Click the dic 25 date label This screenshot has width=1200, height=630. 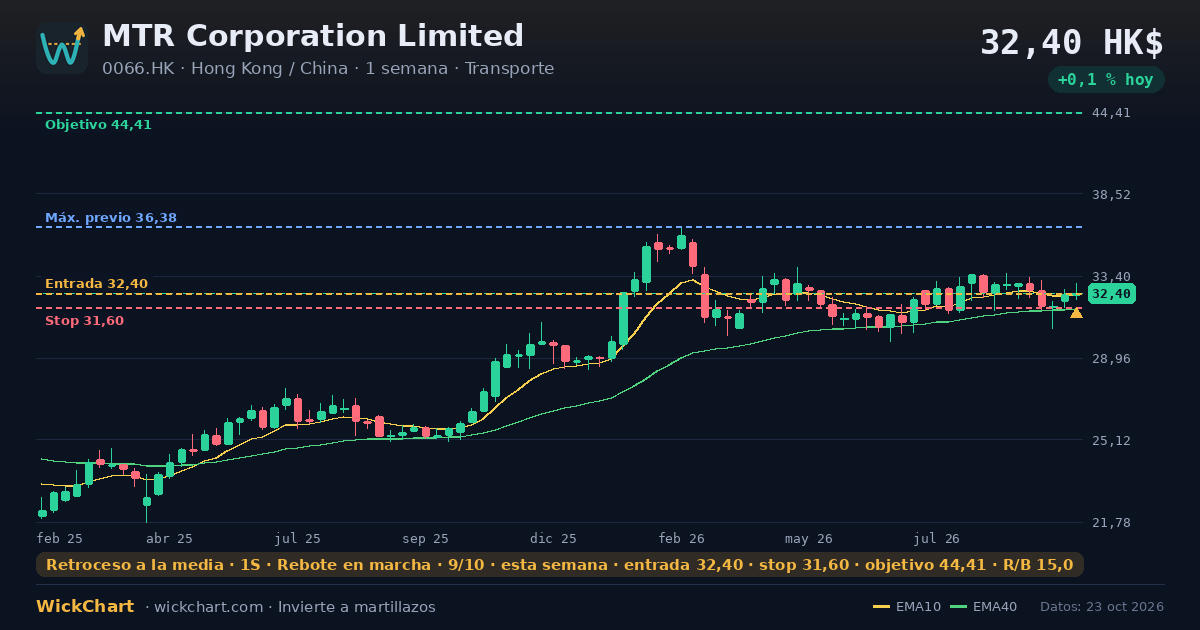click(x=553, y=538)
